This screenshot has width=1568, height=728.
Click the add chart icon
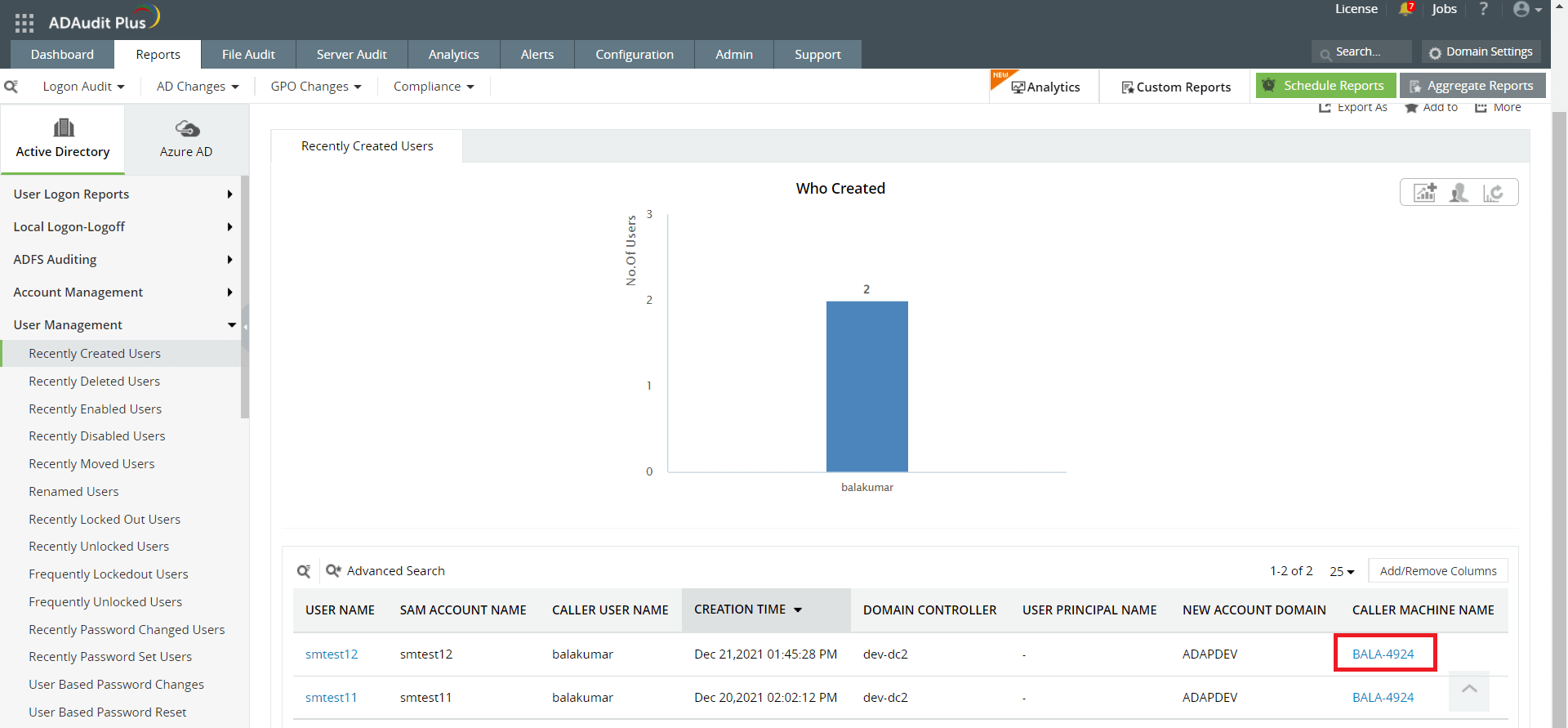click(x=1425, y=193)
